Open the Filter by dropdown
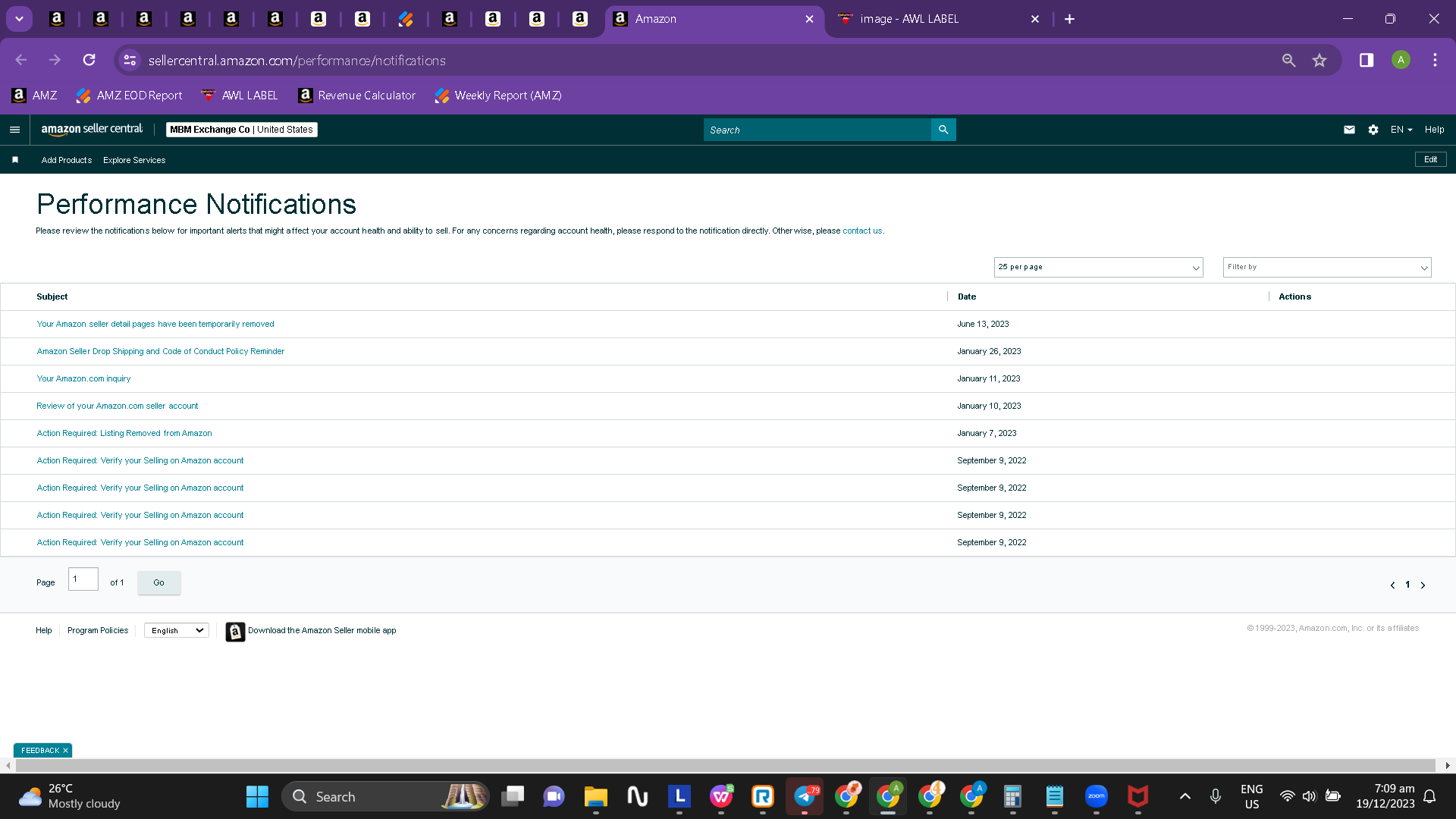This screenshot has height=819, width=1456. [1327, 267]
